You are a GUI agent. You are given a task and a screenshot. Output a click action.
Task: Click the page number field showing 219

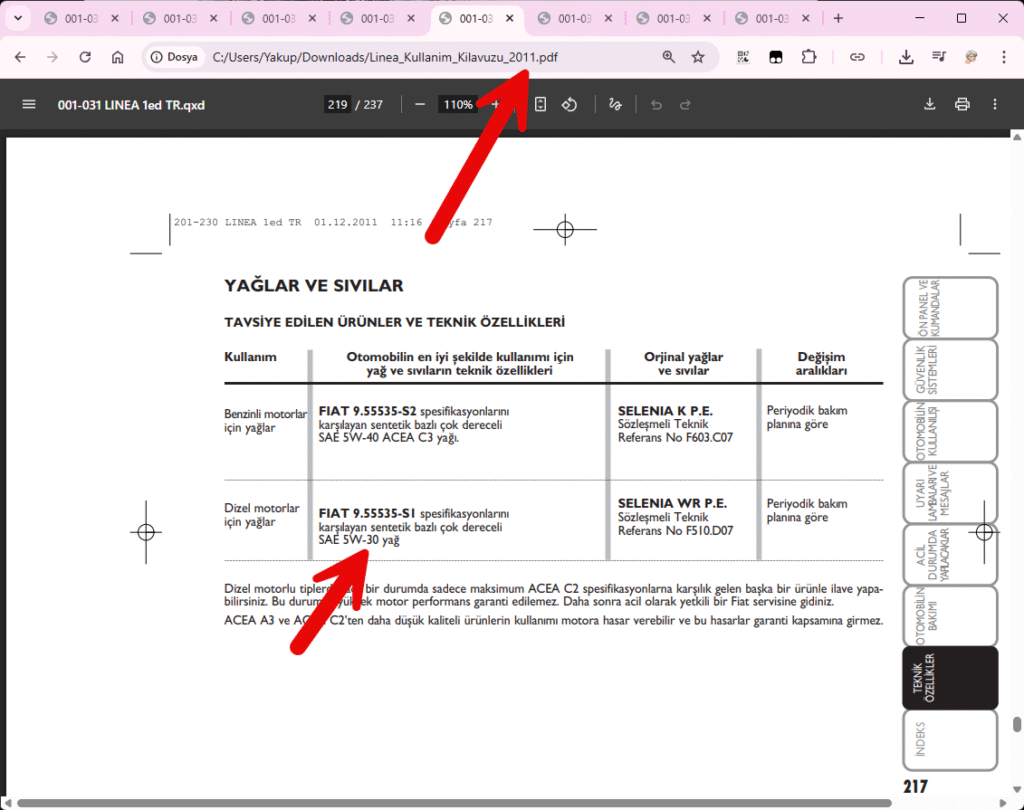click(337, 104)
